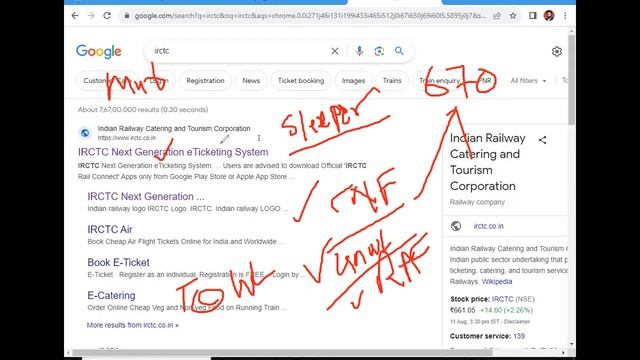
Task: View site info via the lock icon
Action: click(127, 16)
